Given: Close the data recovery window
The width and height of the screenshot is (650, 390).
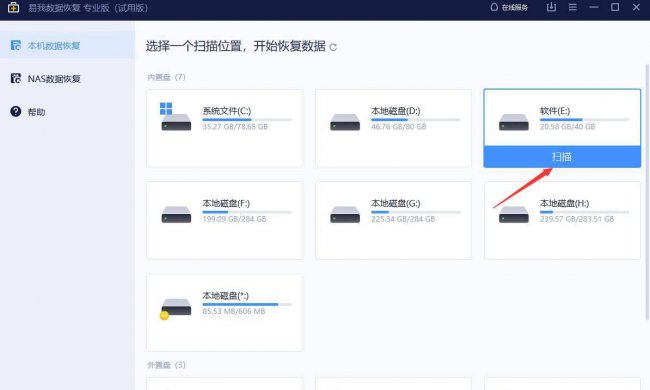Looking at the screenshot, I should coord(636,7).
